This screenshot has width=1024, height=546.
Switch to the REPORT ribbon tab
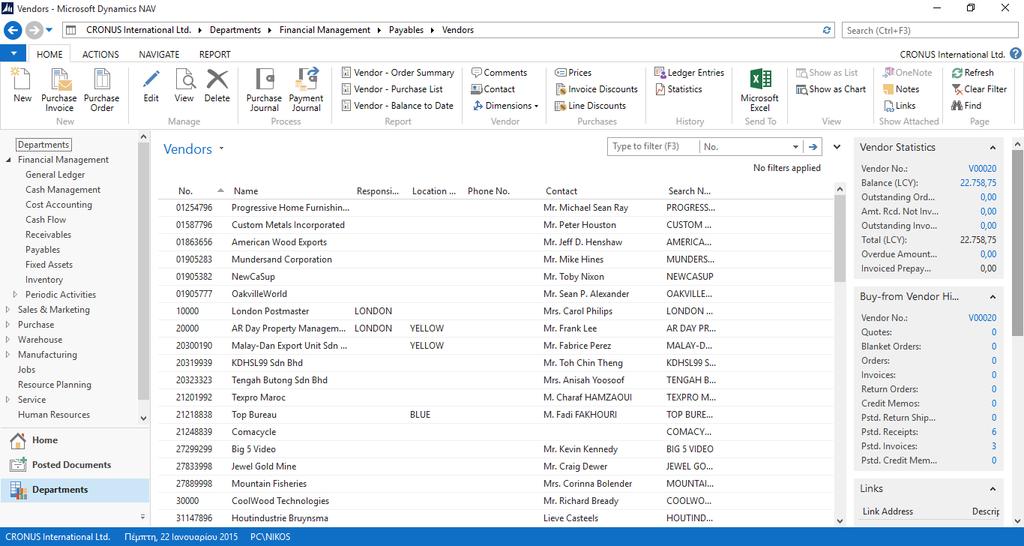click(215, 54)
